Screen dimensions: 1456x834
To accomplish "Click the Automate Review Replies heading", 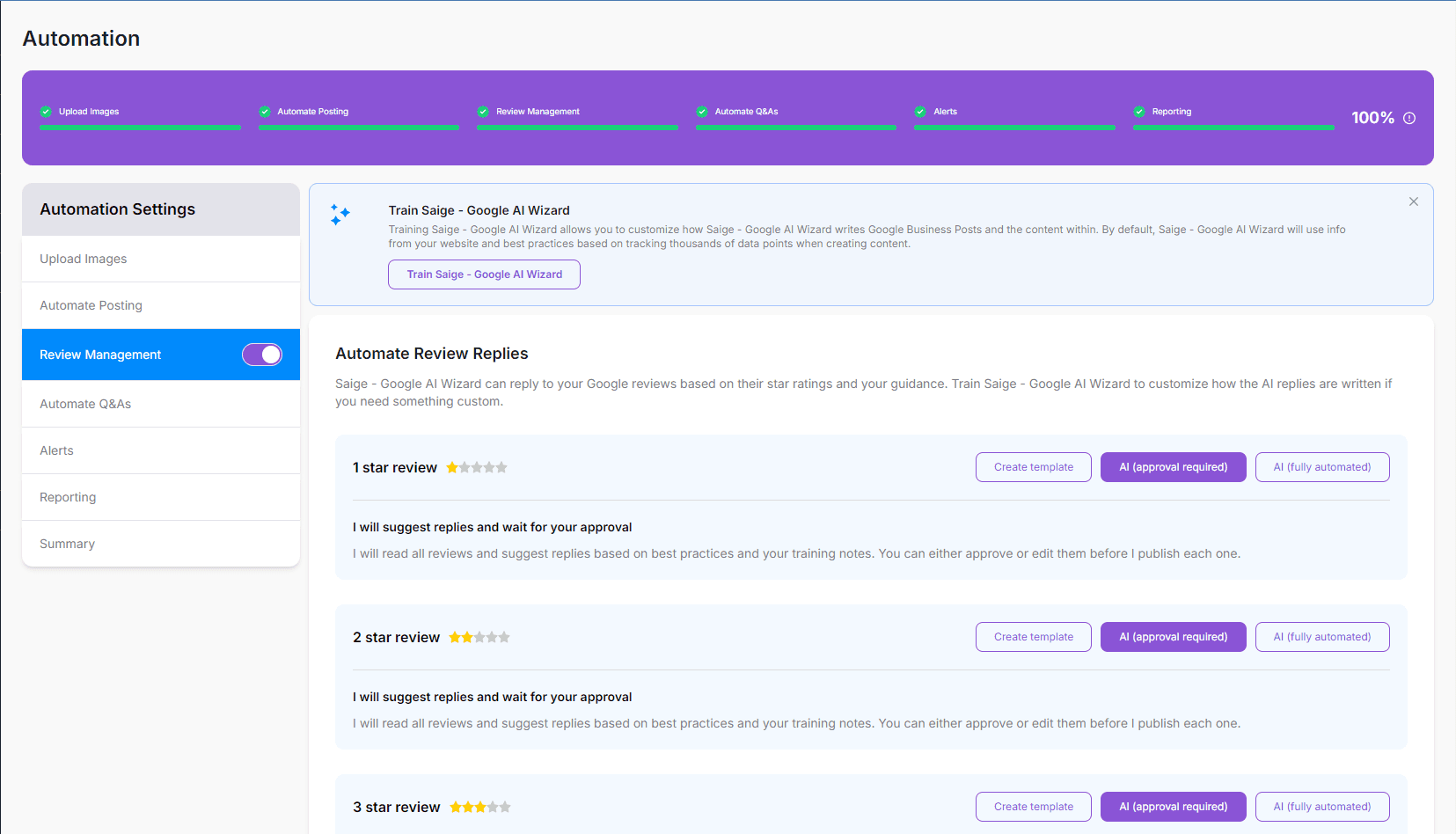I will point(432,354).
